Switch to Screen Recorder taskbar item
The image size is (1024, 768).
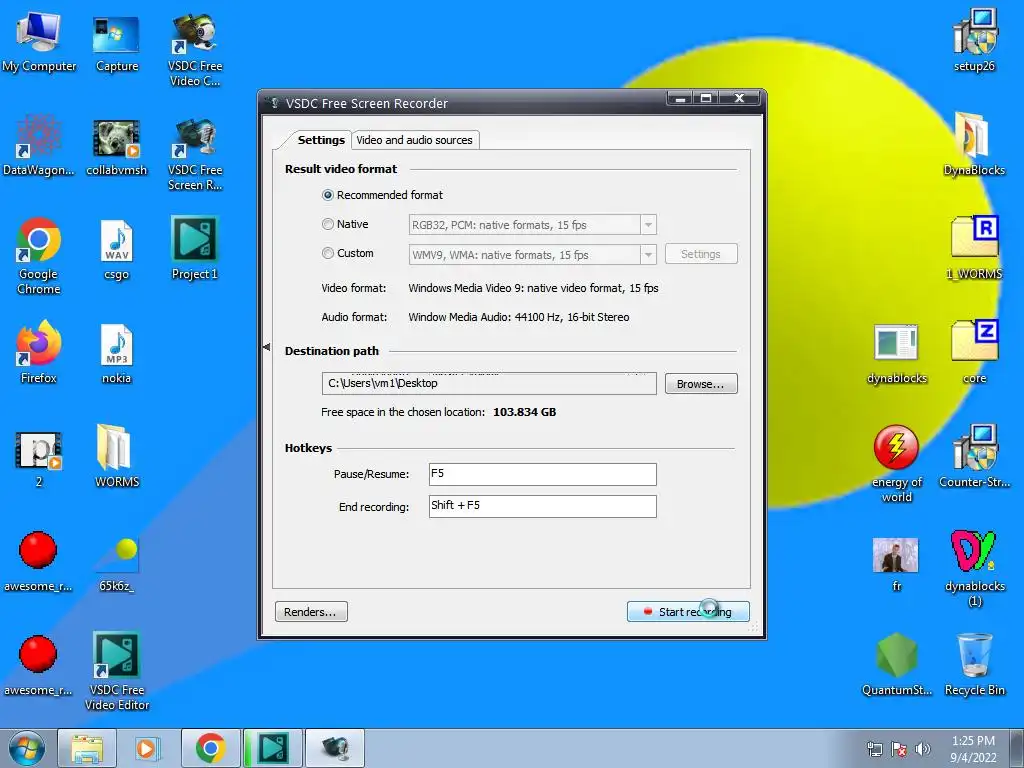point(334,748)
